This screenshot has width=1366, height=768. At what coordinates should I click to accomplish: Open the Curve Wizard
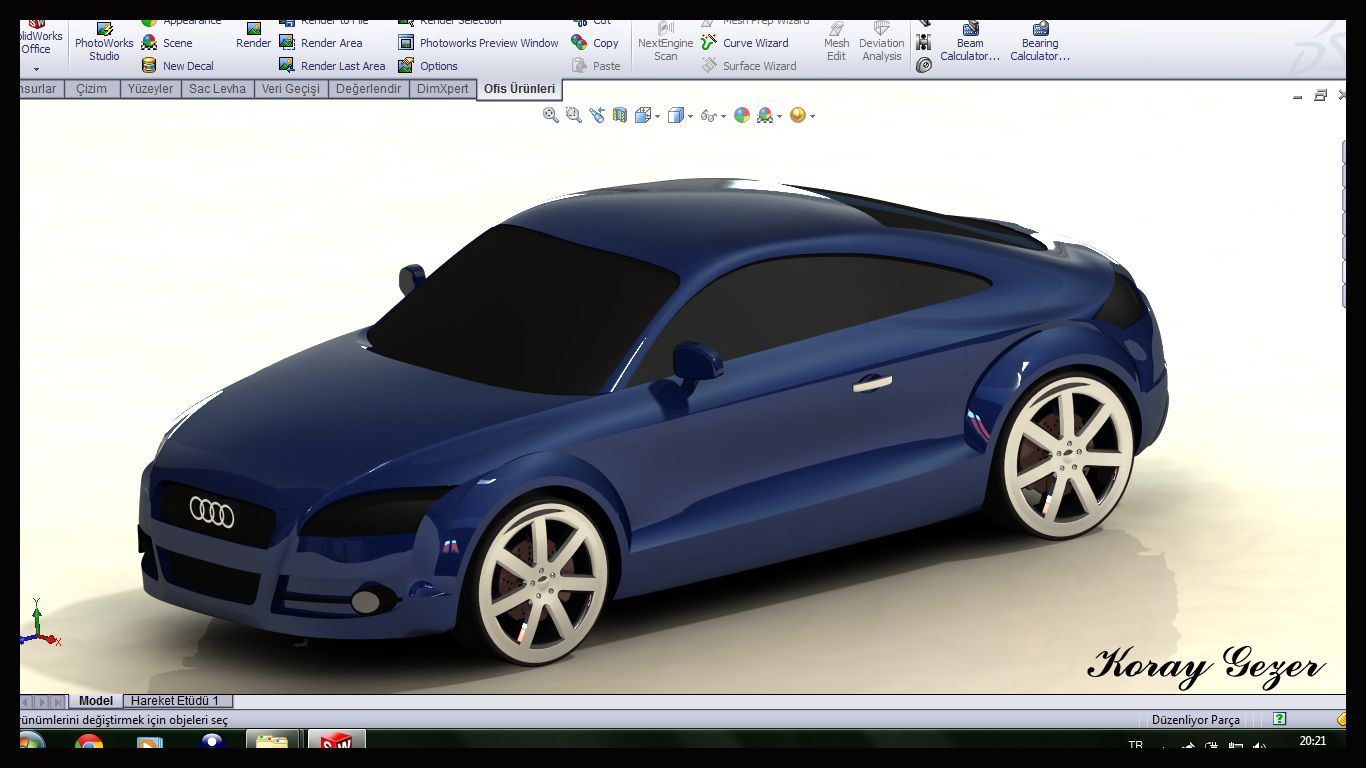(x=745, y=43)
